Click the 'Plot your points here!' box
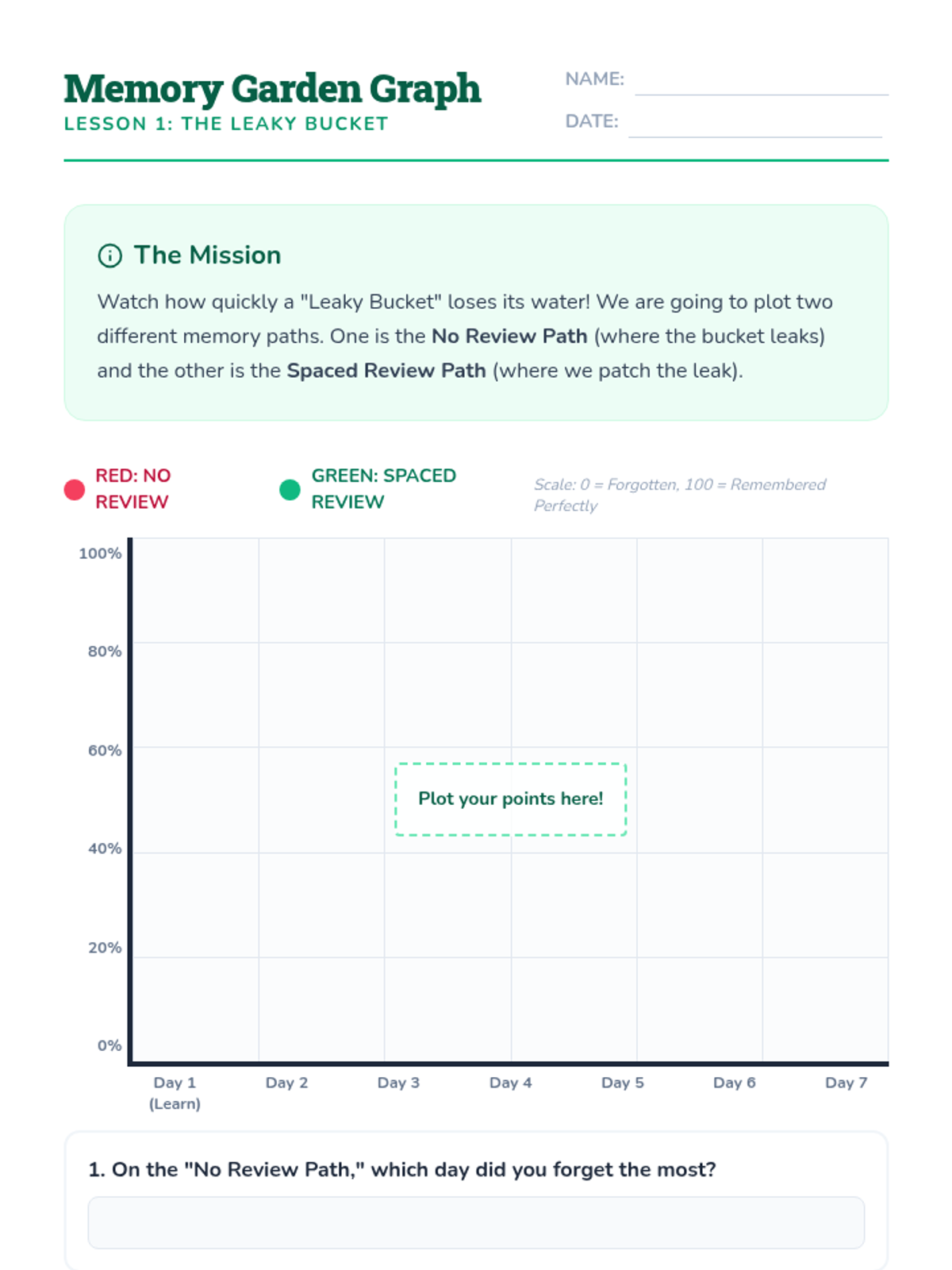This screenshot has width=952, height=1270. tap(511, 799)
